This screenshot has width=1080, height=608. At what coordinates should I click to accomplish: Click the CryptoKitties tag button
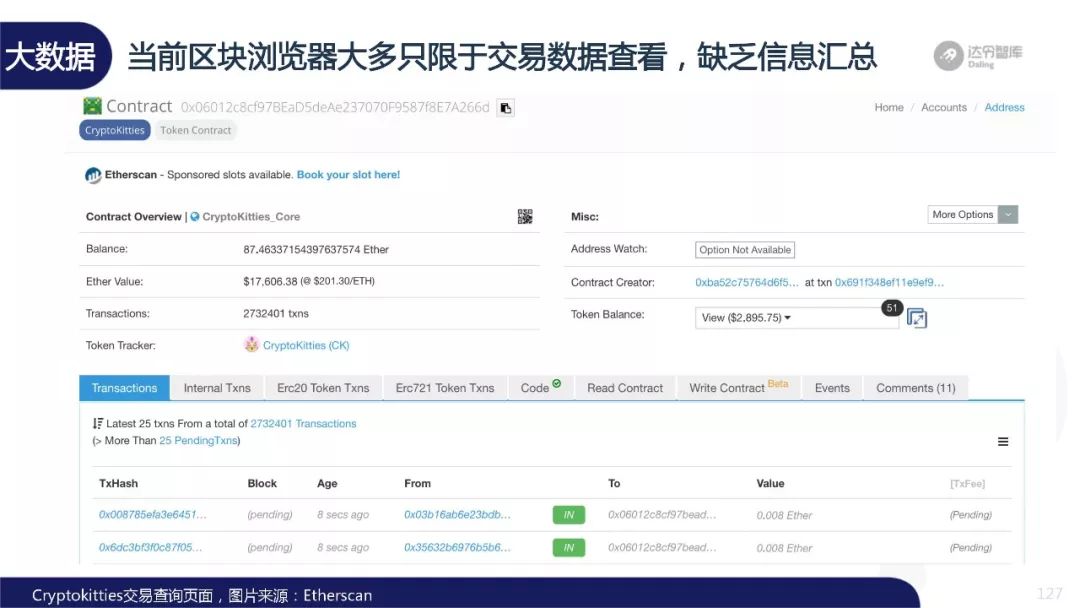[115, 130]
